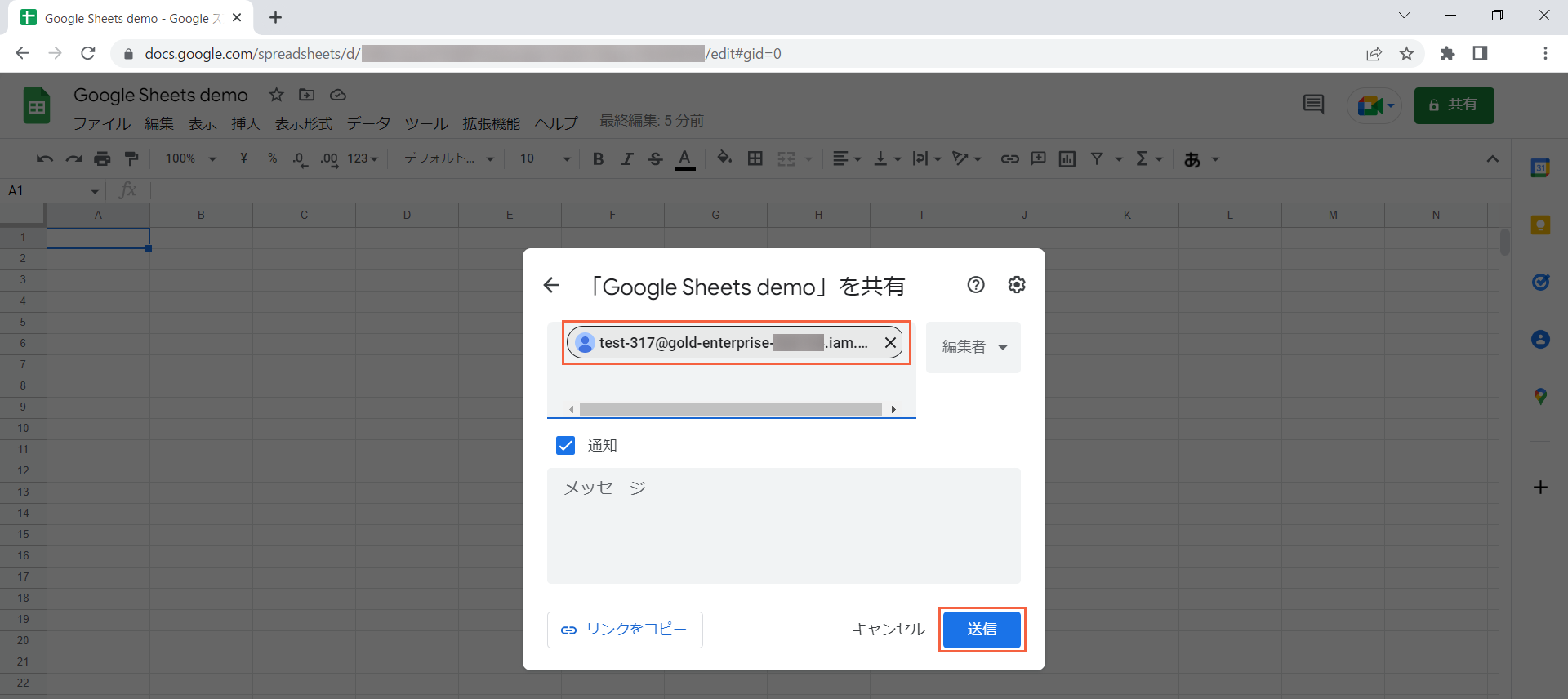1568x699 pixels.
Task: Insert chart icon in toolbar
Action: click(x=1067, y=158)
